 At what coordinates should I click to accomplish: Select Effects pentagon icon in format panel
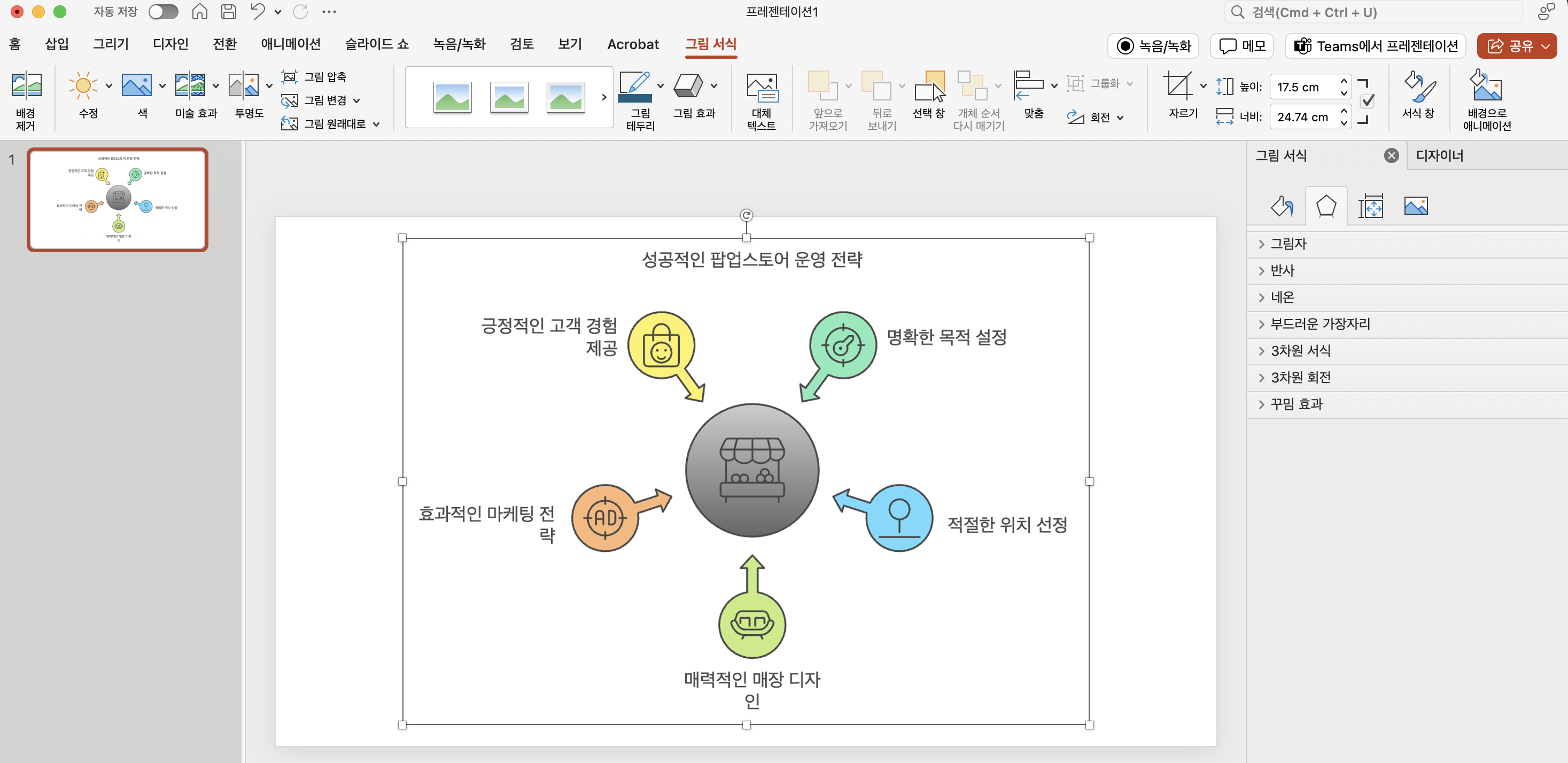pyautogui.click(x=1326, y=206)
